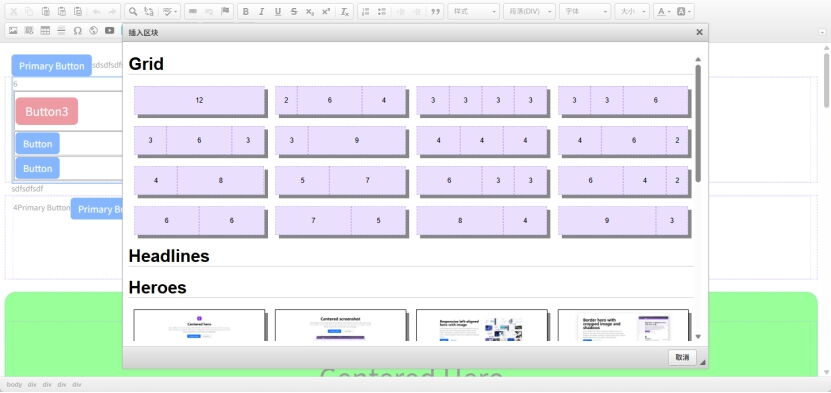Toggle underline formatting
The image size is (831, 393).
[278, 12]
